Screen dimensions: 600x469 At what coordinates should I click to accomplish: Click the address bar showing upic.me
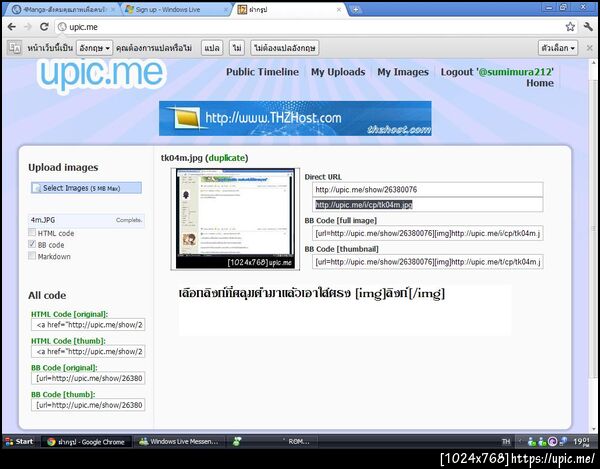click(310, 27)
